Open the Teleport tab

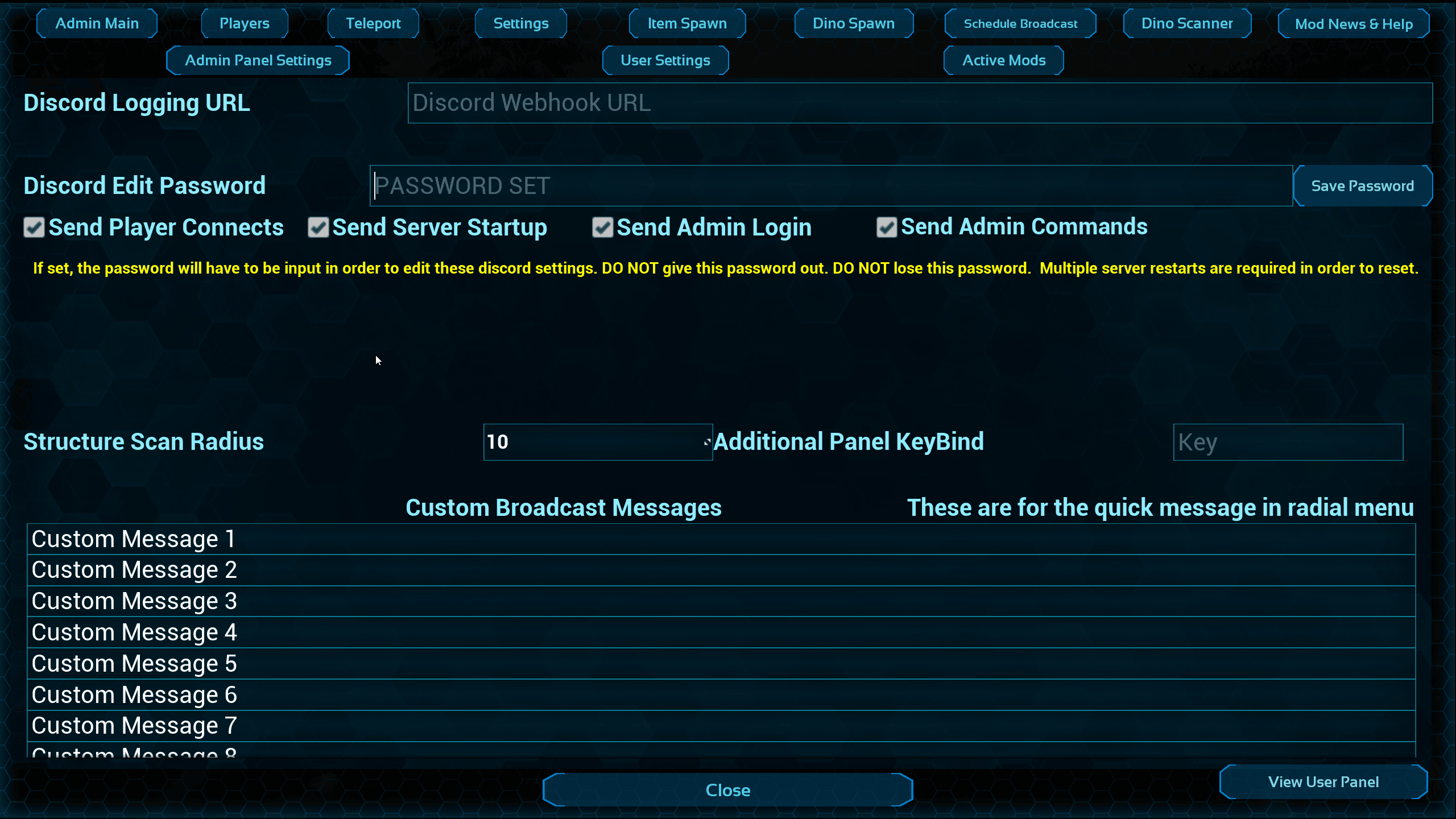(373, 23)
